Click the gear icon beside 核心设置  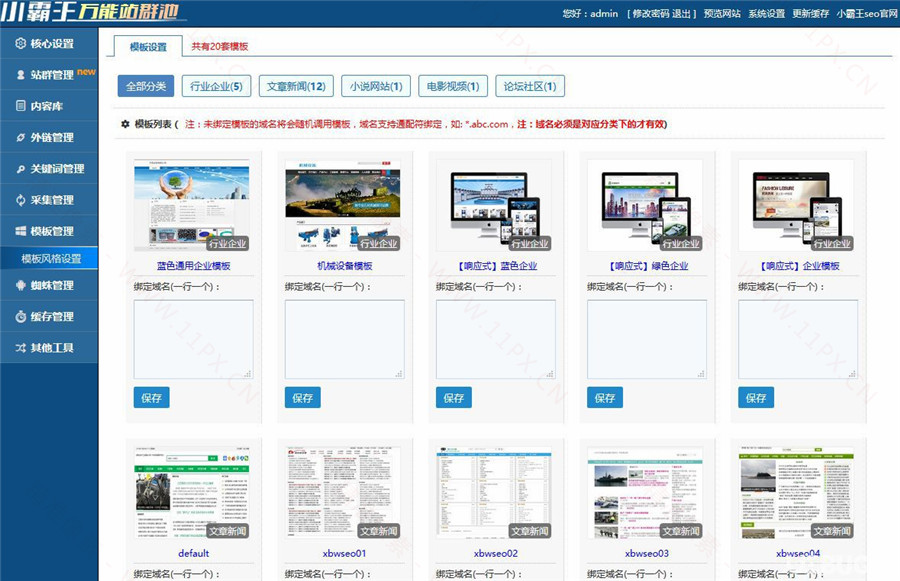(20, 44)
